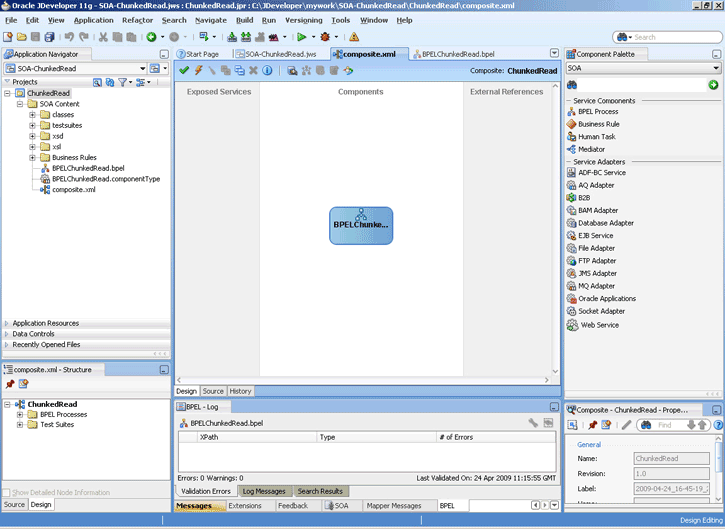Select the Database Adapter in palette
This screenshot has height=529, width=725.
point(605,223)
